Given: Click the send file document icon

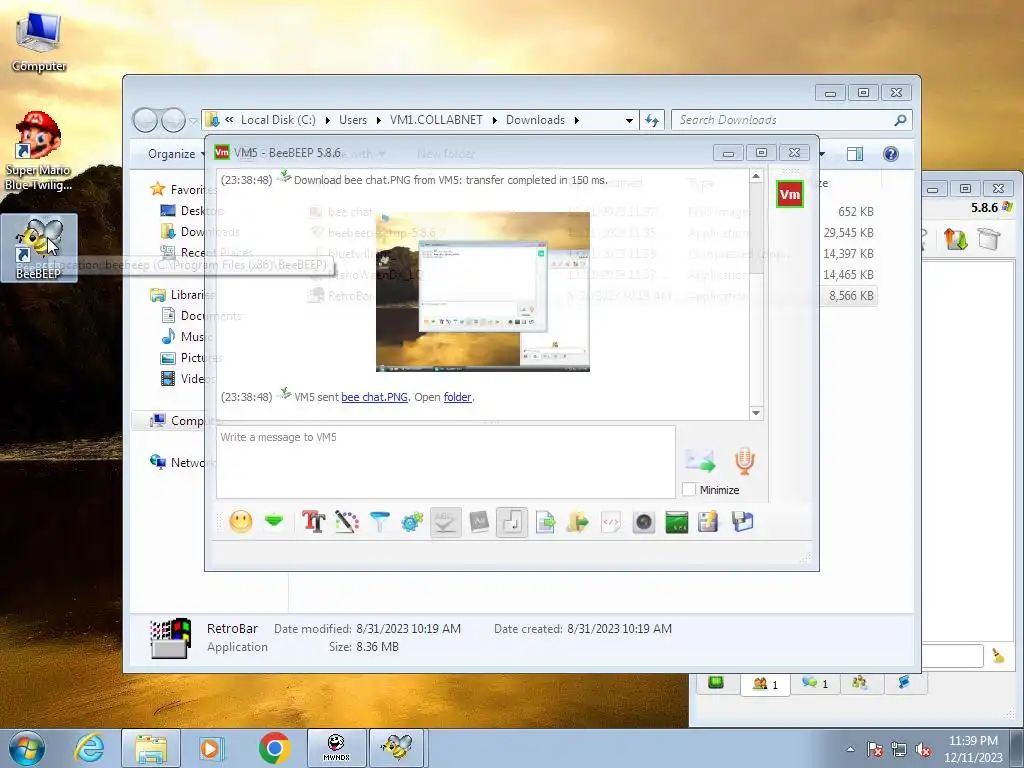Looking at the screenshot, I should point(545,522).
